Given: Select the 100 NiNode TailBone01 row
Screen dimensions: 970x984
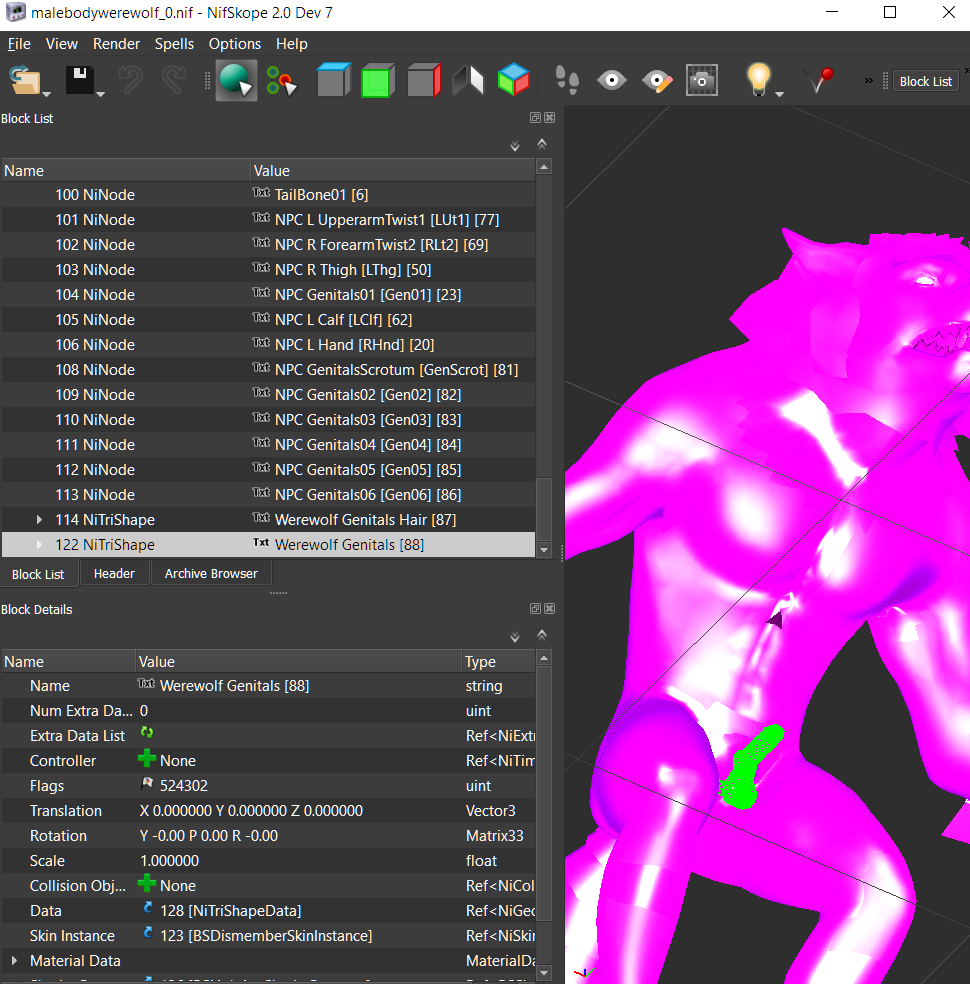Looking at the screenshot, I should [x=269, y=195].
